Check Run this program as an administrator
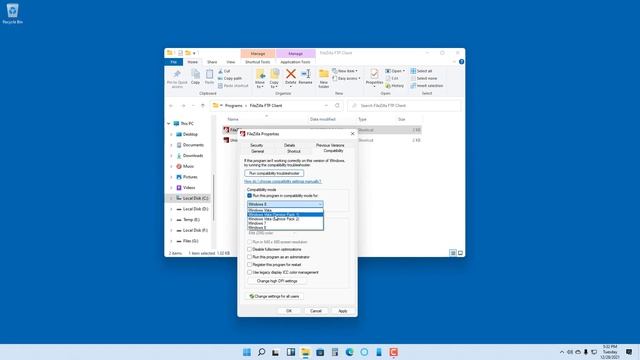 click(249, 257)
